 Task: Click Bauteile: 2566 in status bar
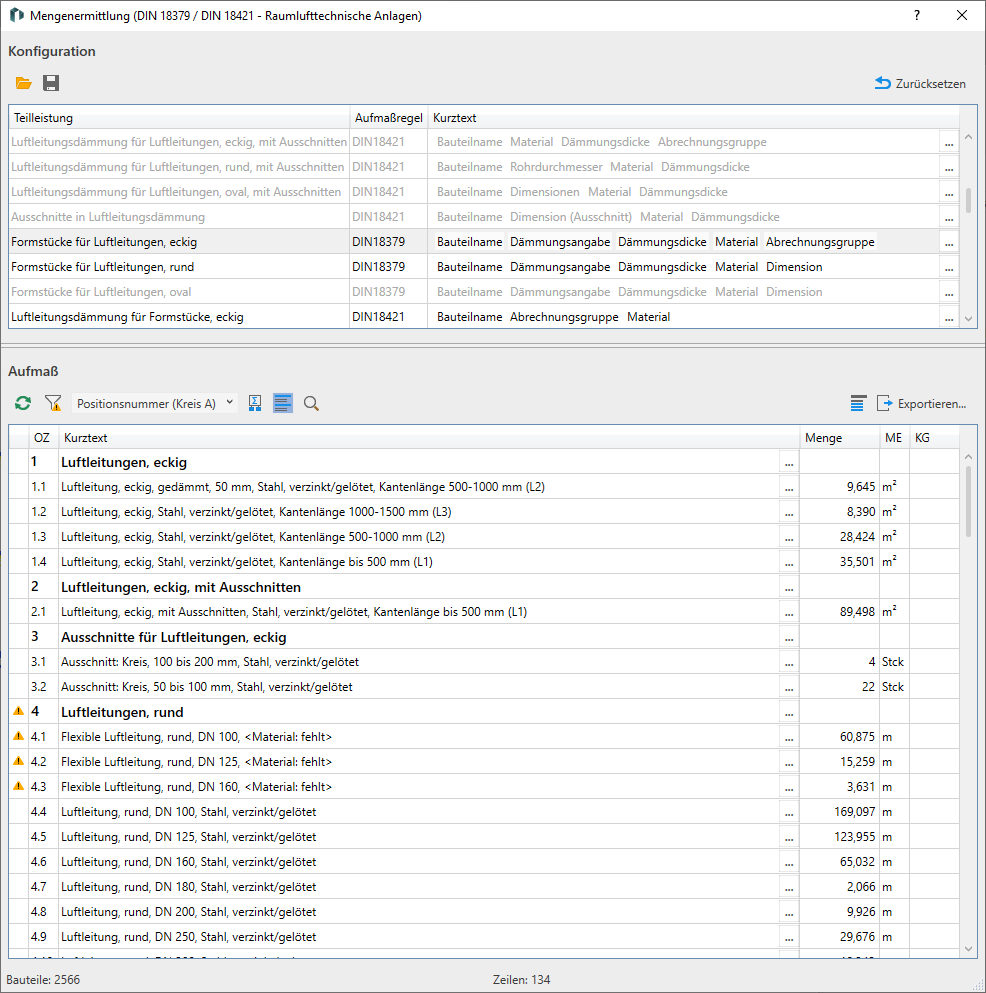[x=43, y=980]
